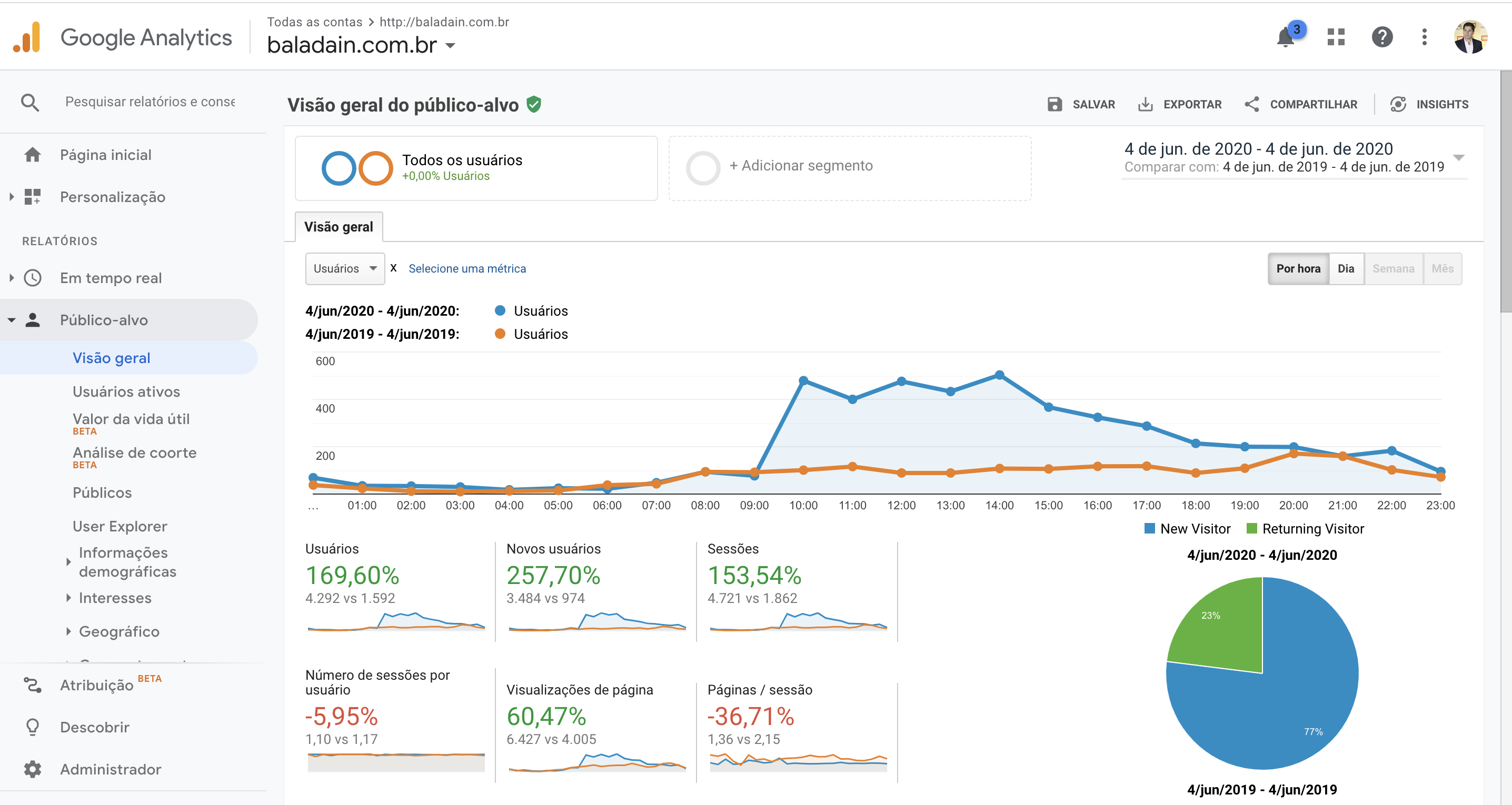Select the Por hora granularity
Screen dimensions: 1512x805
[1298, 269]
